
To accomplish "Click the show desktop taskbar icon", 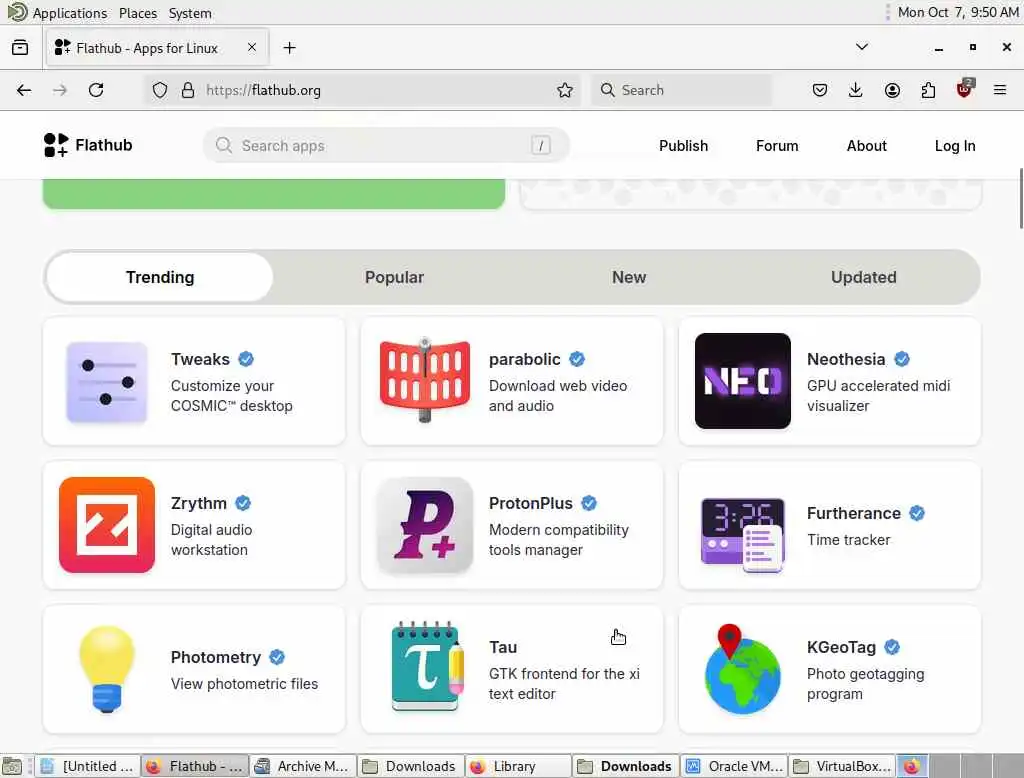I will click(x=12, y=766).
